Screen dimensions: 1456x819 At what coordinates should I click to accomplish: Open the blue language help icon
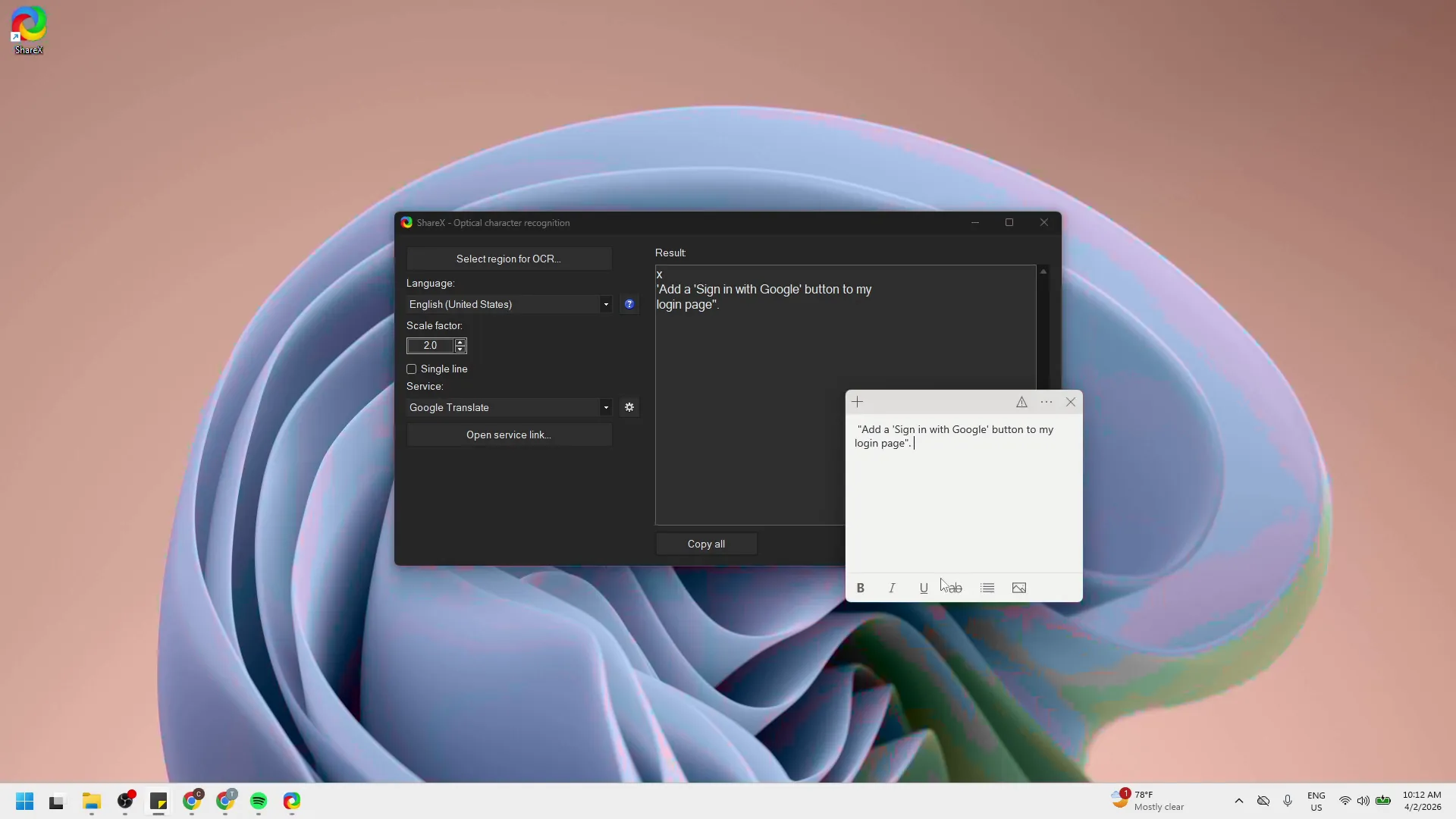tap(629, 304)
